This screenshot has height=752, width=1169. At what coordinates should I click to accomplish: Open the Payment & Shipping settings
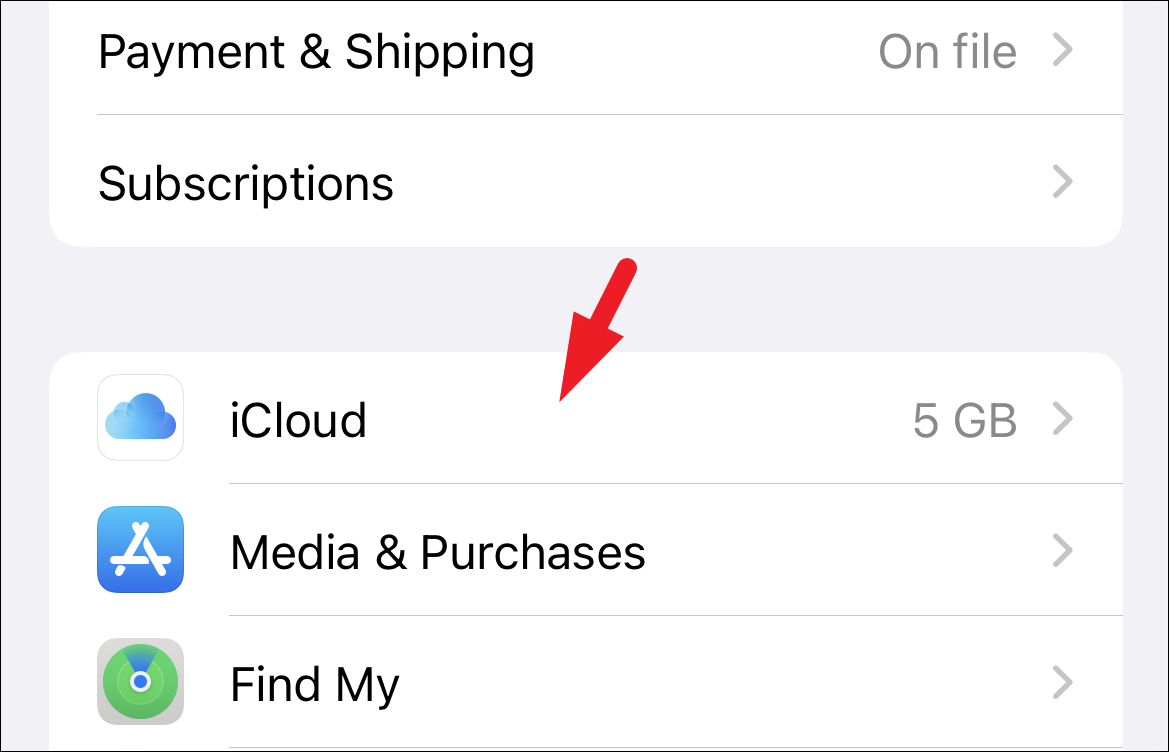click(586, 52)
